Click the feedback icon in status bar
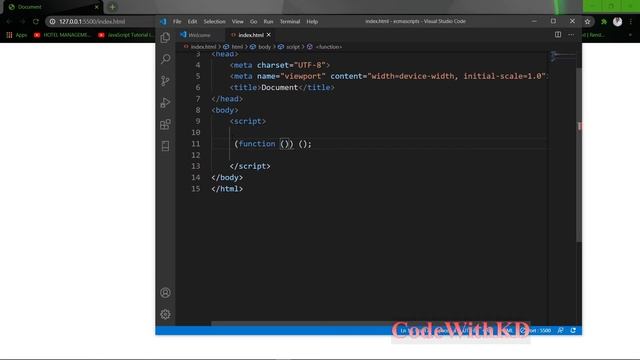Image resolution: width=640 pixels, height=360 pixels. tap(560, 330)
